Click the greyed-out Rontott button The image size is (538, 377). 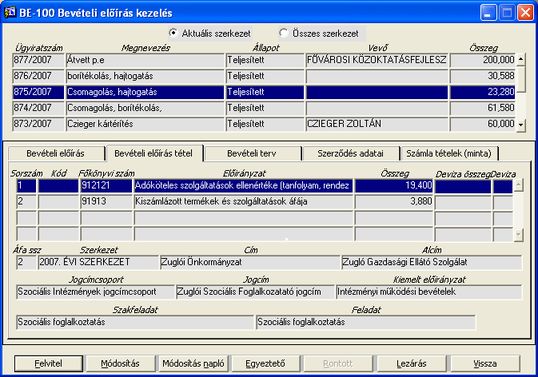338,363
